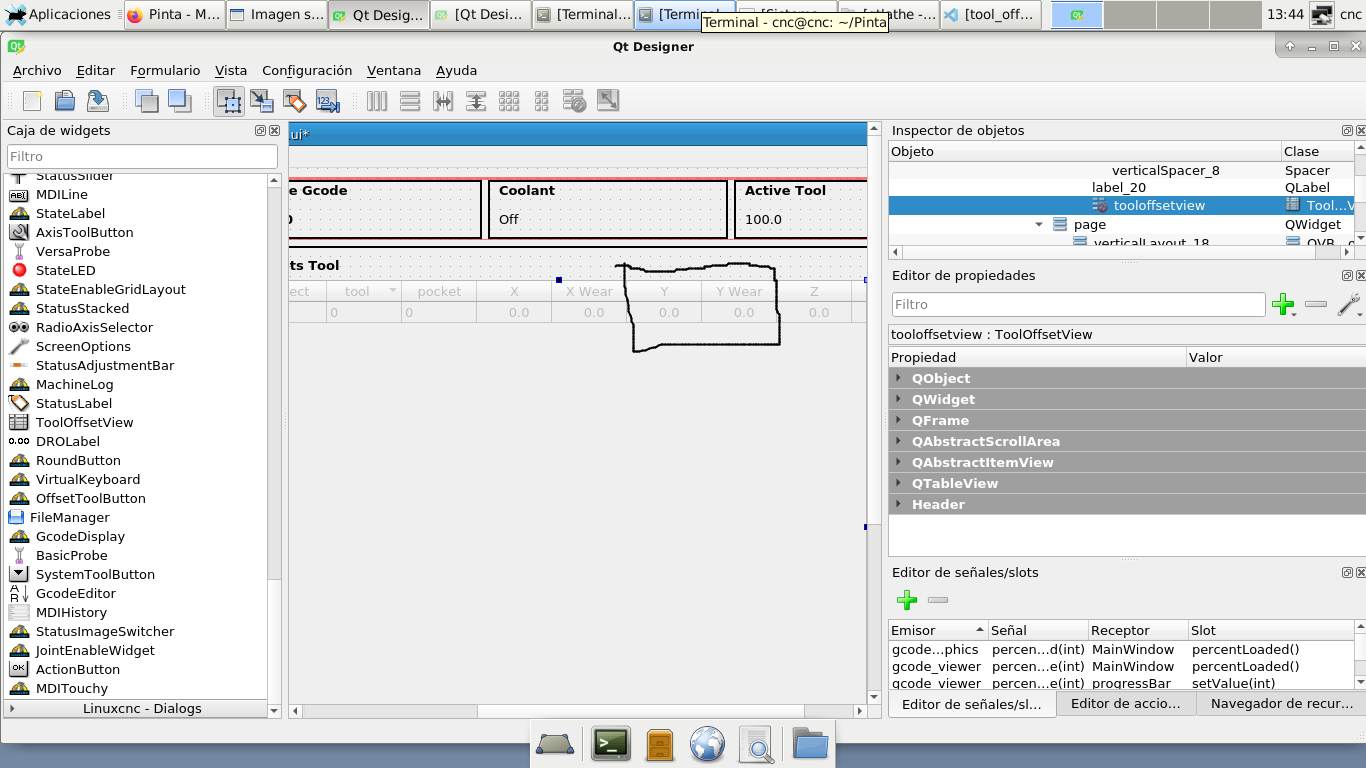Click the Break layout toolbar icon
The width and height of the screenshot is (1366, 768).
pos(574,100)
